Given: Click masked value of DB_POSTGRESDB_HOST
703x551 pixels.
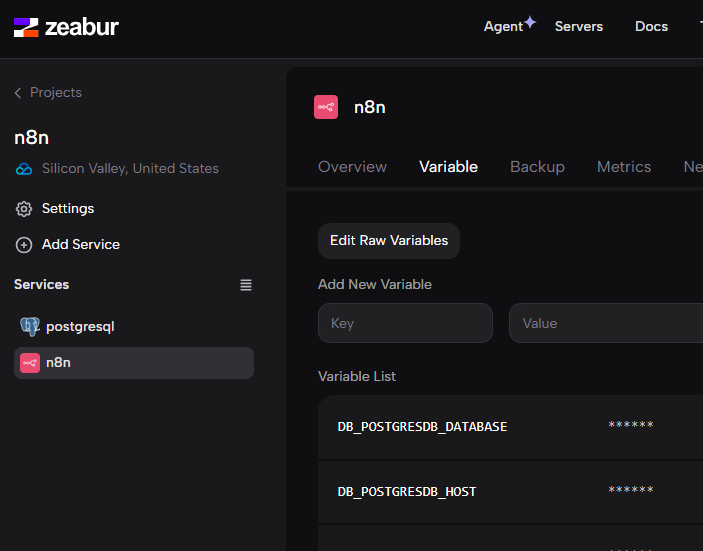Looking at the screenshot, I should click(631, 490).
